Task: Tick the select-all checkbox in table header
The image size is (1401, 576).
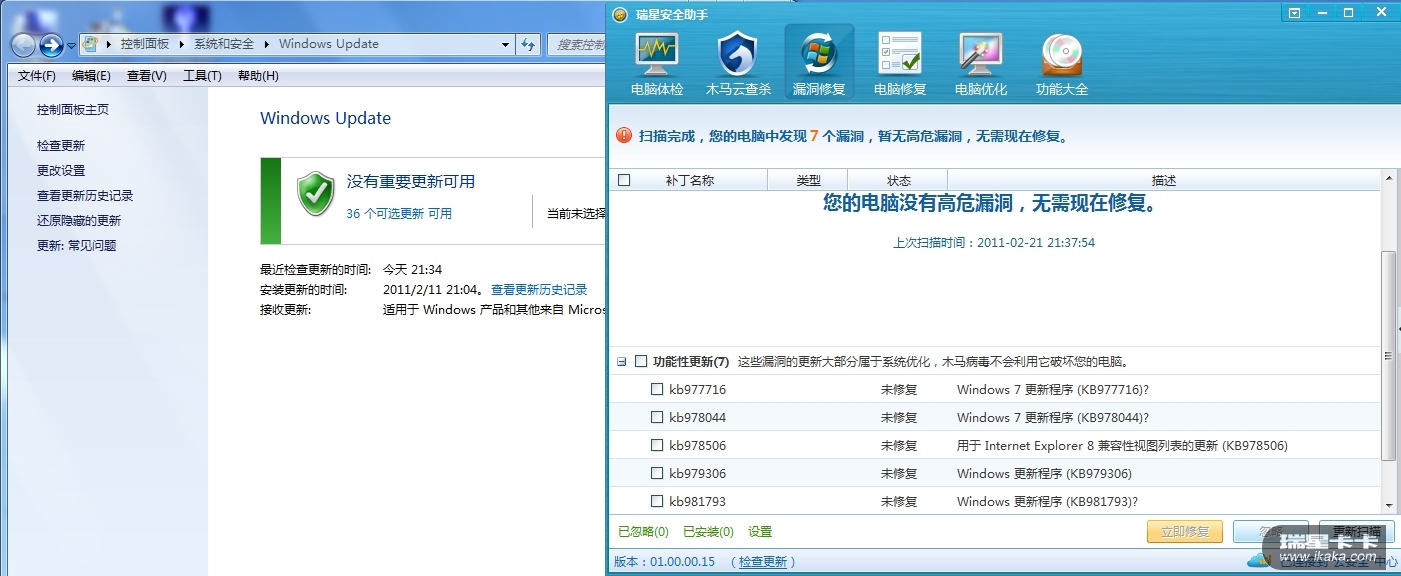Action: (x=624, y=180)
